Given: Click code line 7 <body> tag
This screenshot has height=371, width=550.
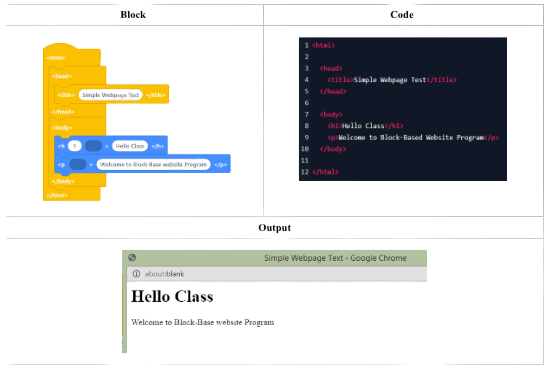Looking at the screenshot, I should (331, 114).
